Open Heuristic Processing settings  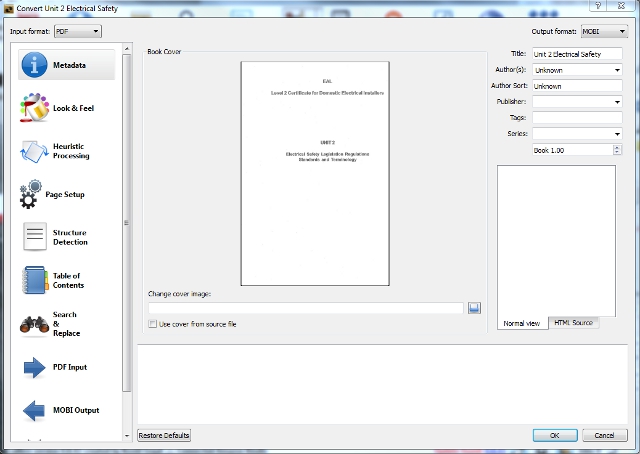pos(35,151)
